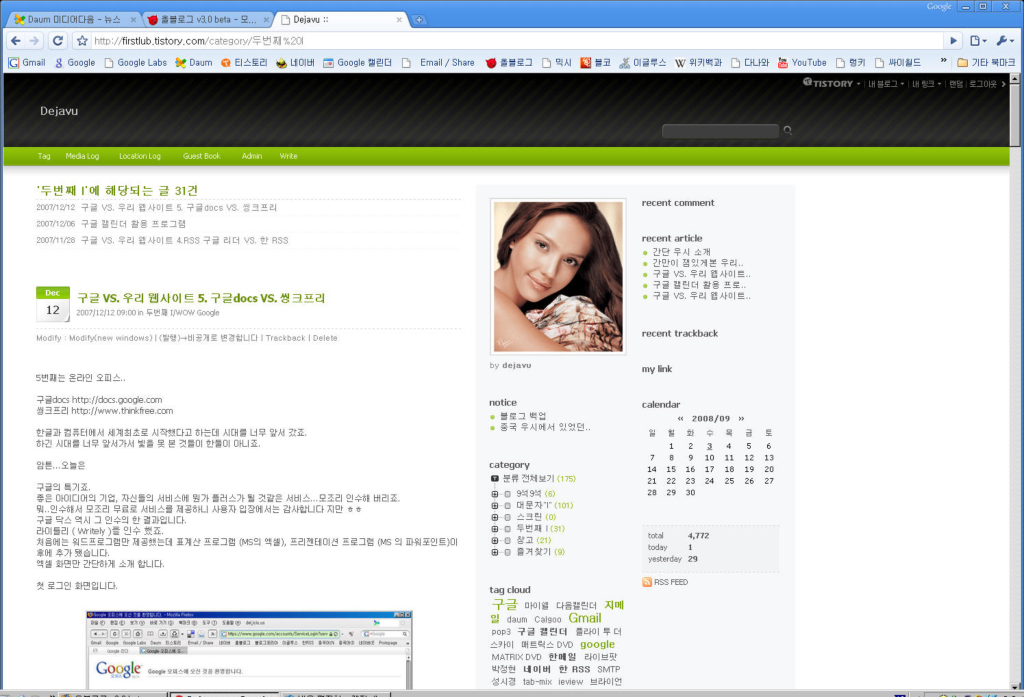1024x697 pixels.
Task: Reload the page with the refresh icon
Action: click(x=57, y=41)
